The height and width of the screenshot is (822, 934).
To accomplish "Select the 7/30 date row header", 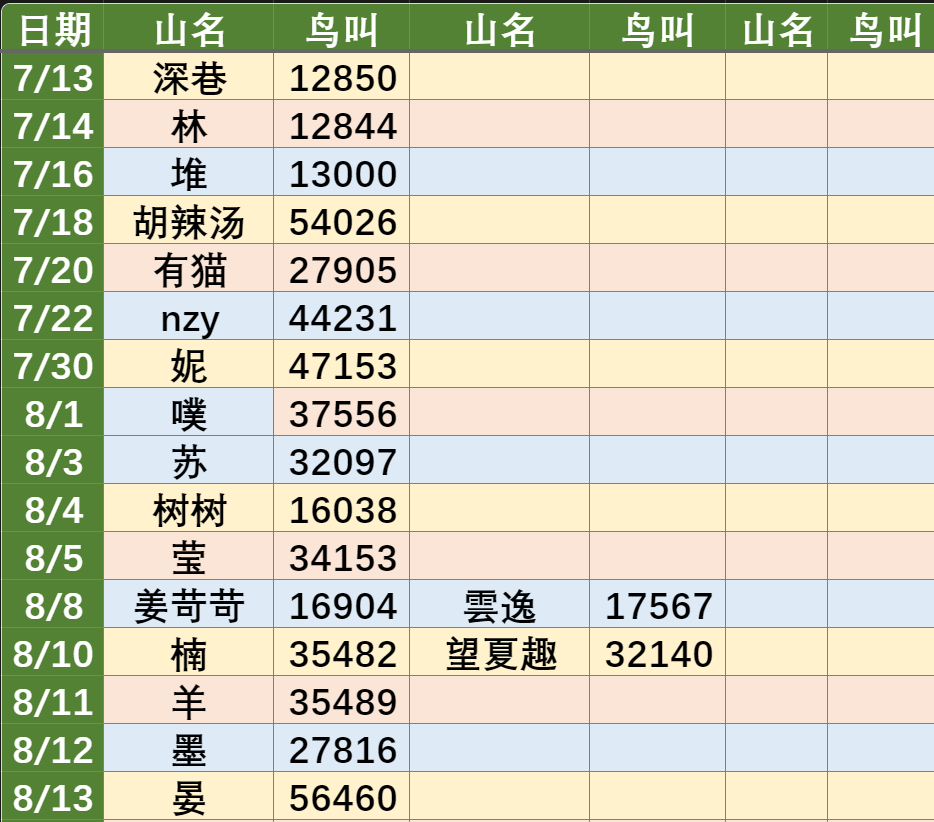I will (52, 365).
